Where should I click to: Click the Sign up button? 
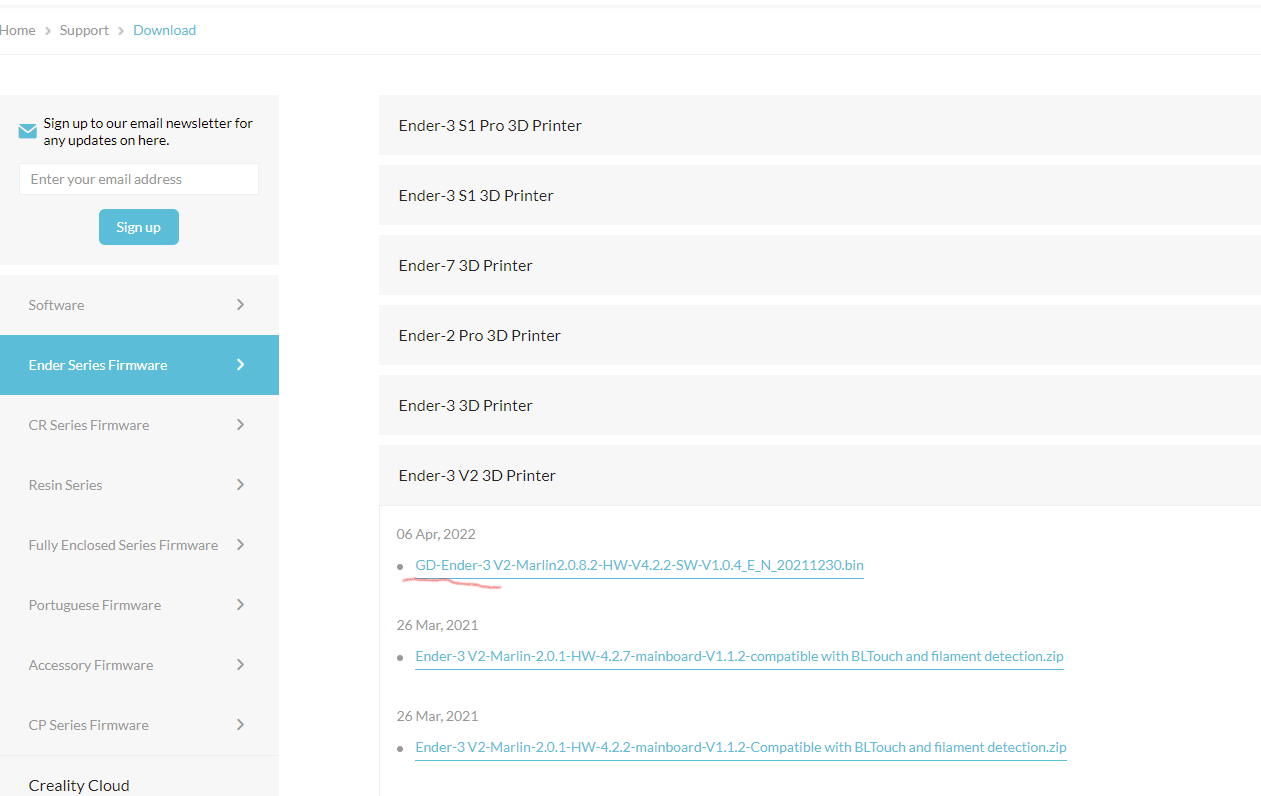tap(139, 227)
